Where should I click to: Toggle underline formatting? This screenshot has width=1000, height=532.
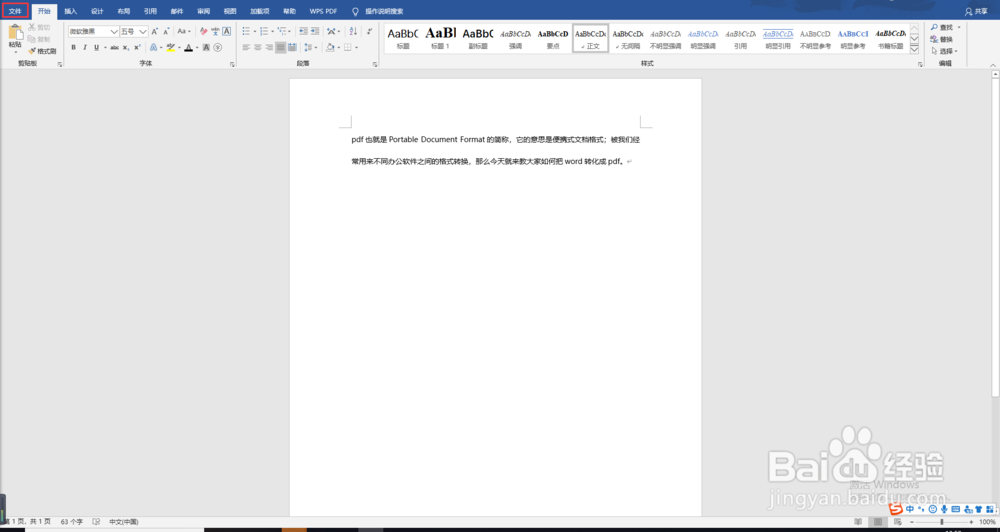97,47
